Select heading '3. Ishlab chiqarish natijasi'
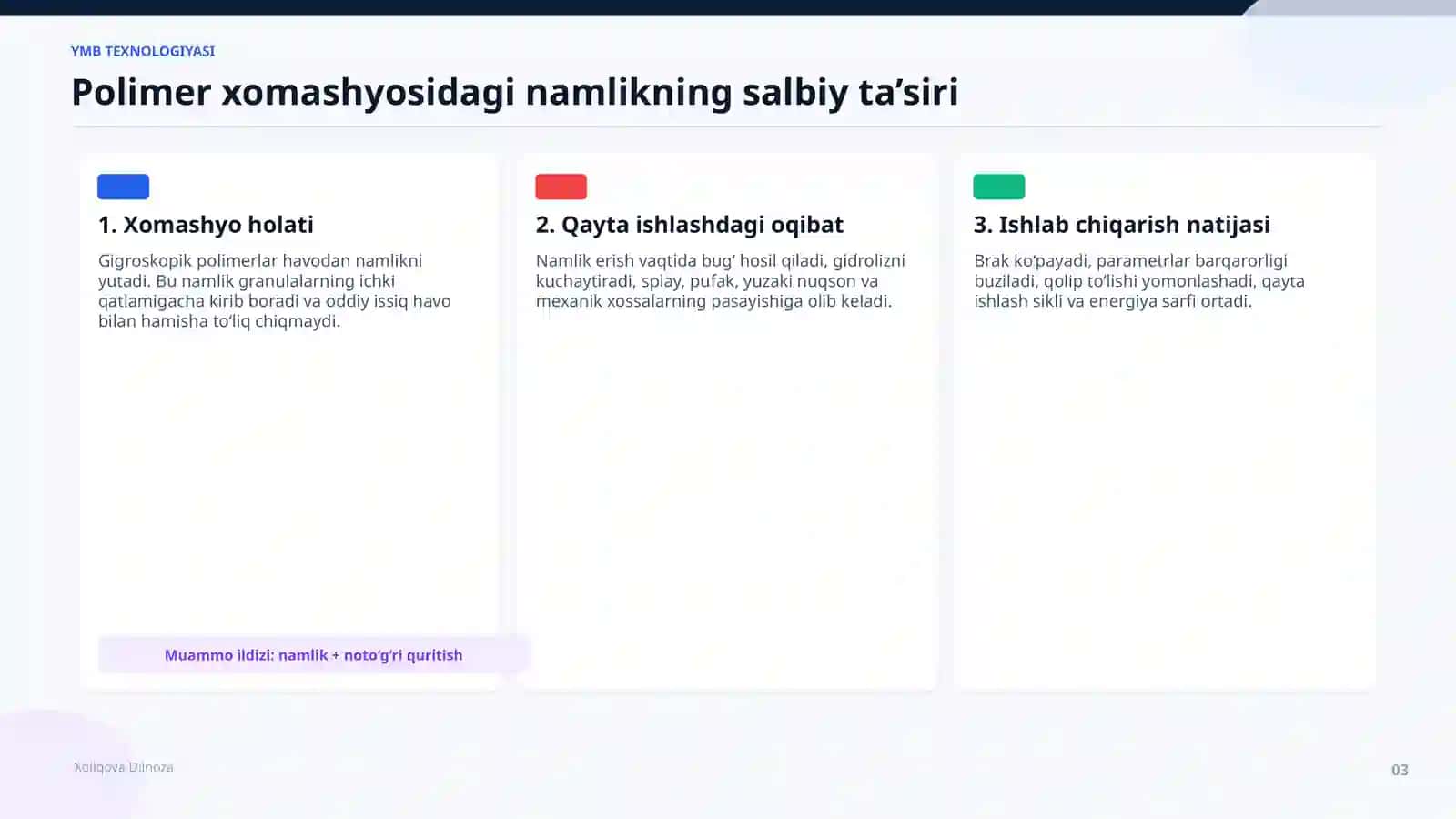Screen dimensions: 1456x819 pos(1122,225)
